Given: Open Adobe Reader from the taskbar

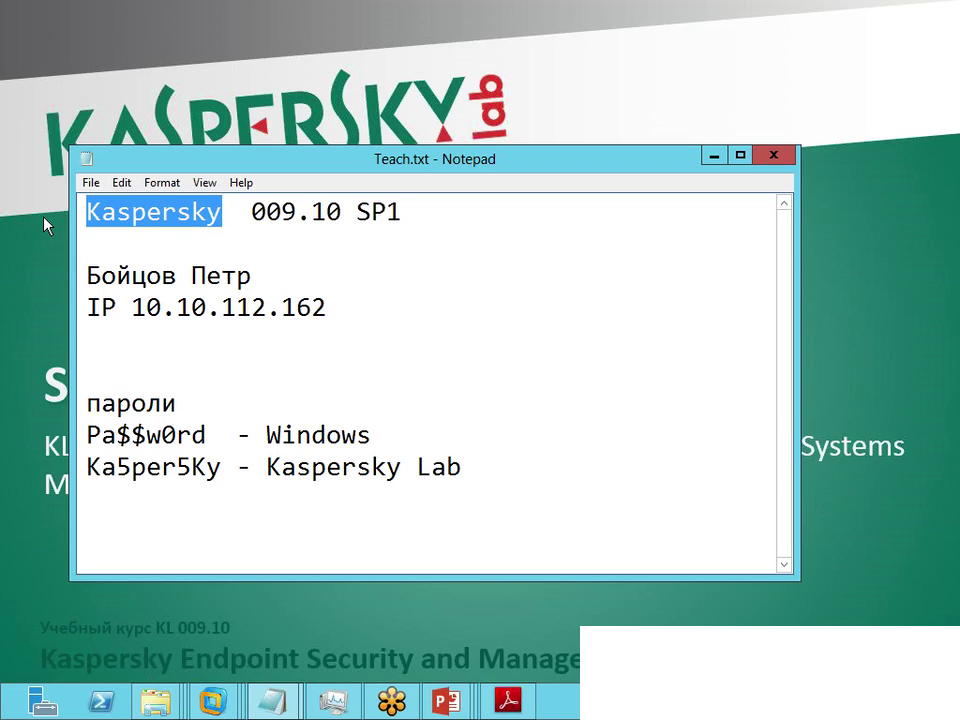Looking at the screenshot, I should point(508,702).
